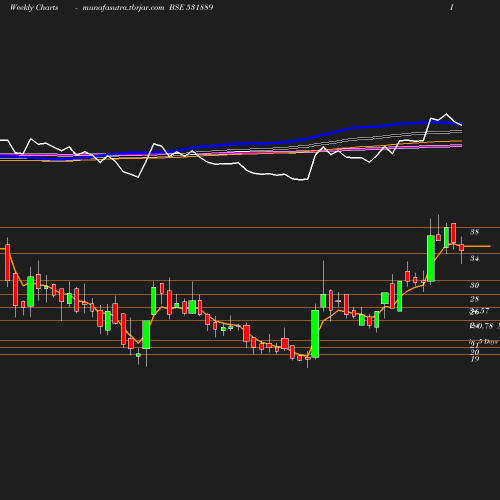
Task: Click the "Weekly Charts" title text
Action: pyautogui.click(x=34, y=7)
